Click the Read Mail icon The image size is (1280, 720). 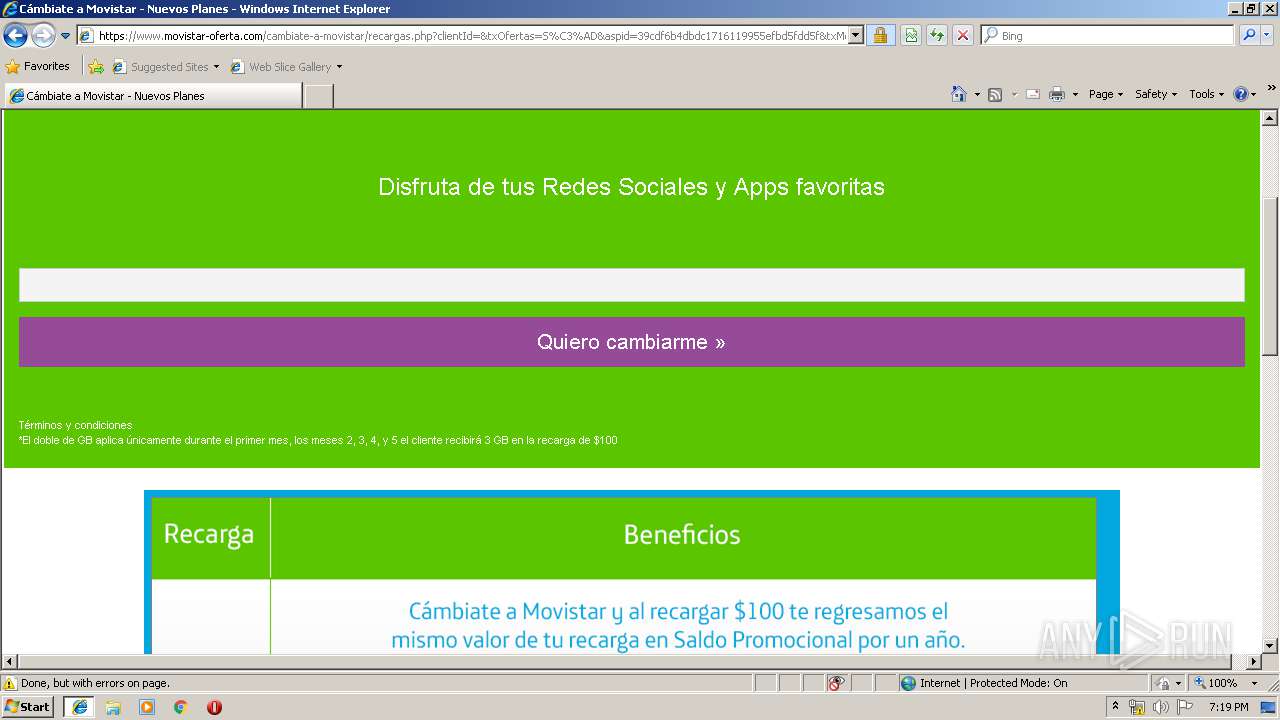tap(1033, 94)
